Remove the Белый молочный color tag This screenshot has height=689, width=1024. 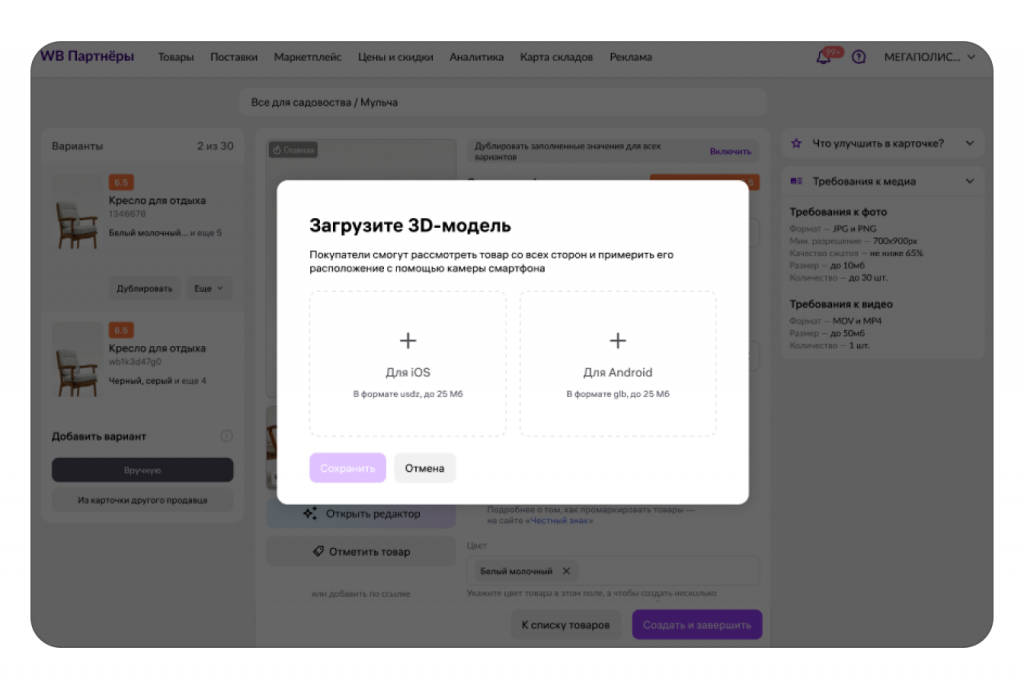click(566, 571)
